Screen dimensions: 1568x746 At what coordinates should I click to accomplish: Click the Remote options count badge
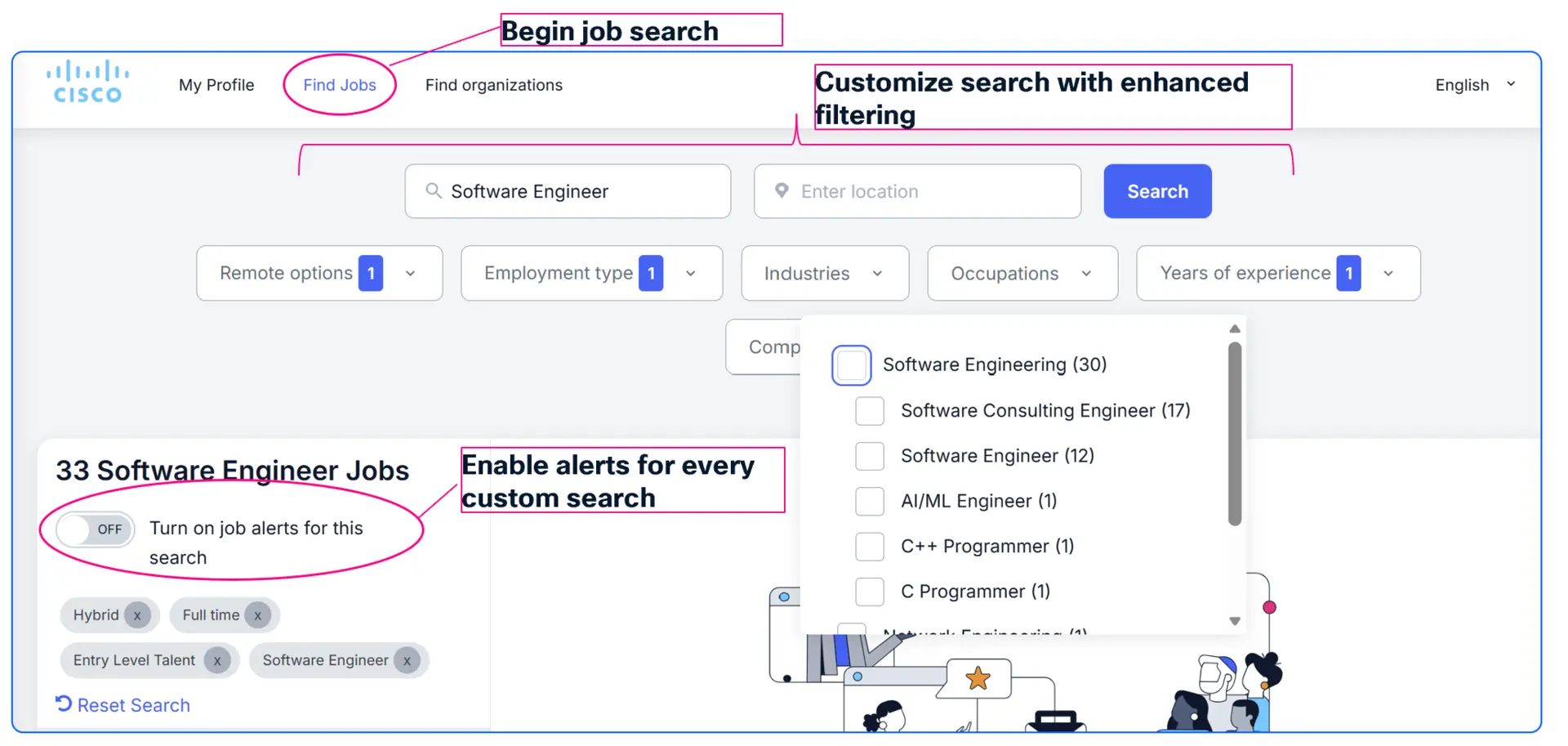click(371, 273)
